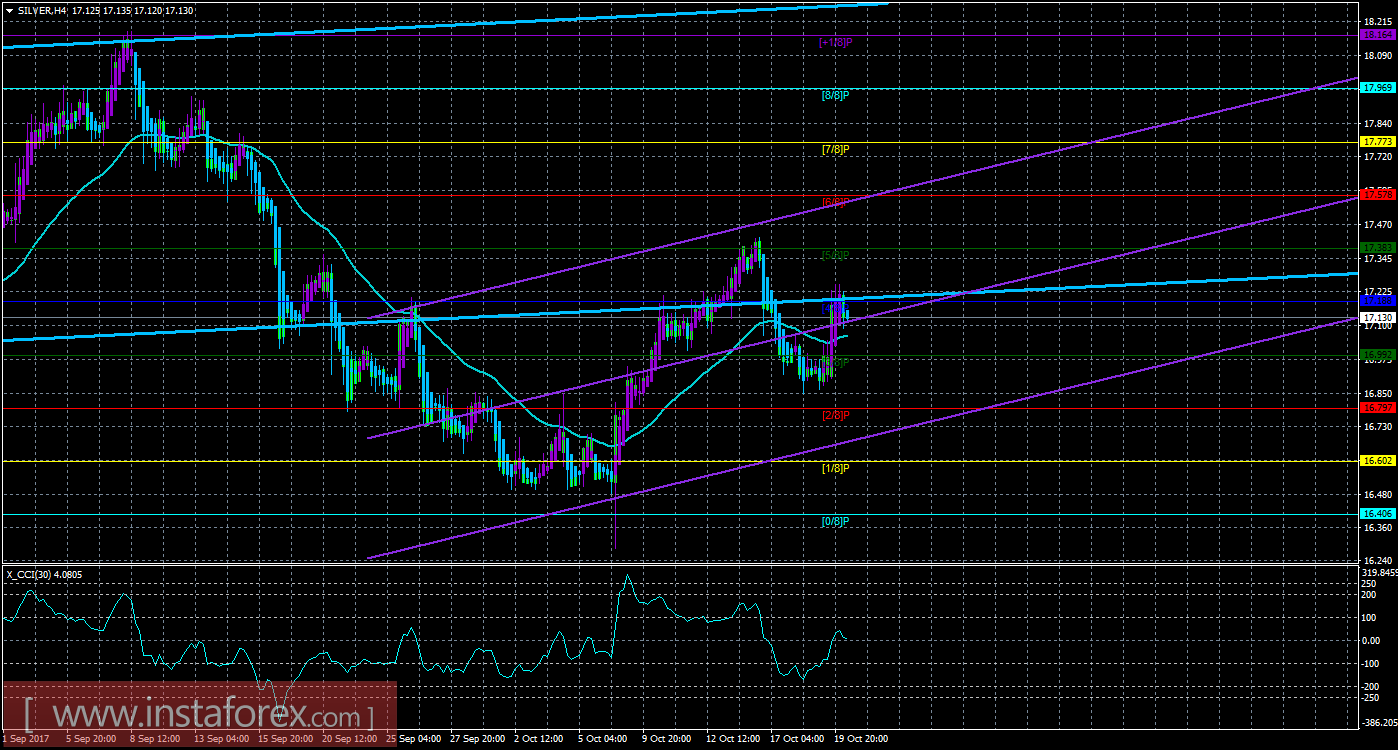Click the 17.720 price axis value
The image size is (1398, 750).
[1378, 158]
